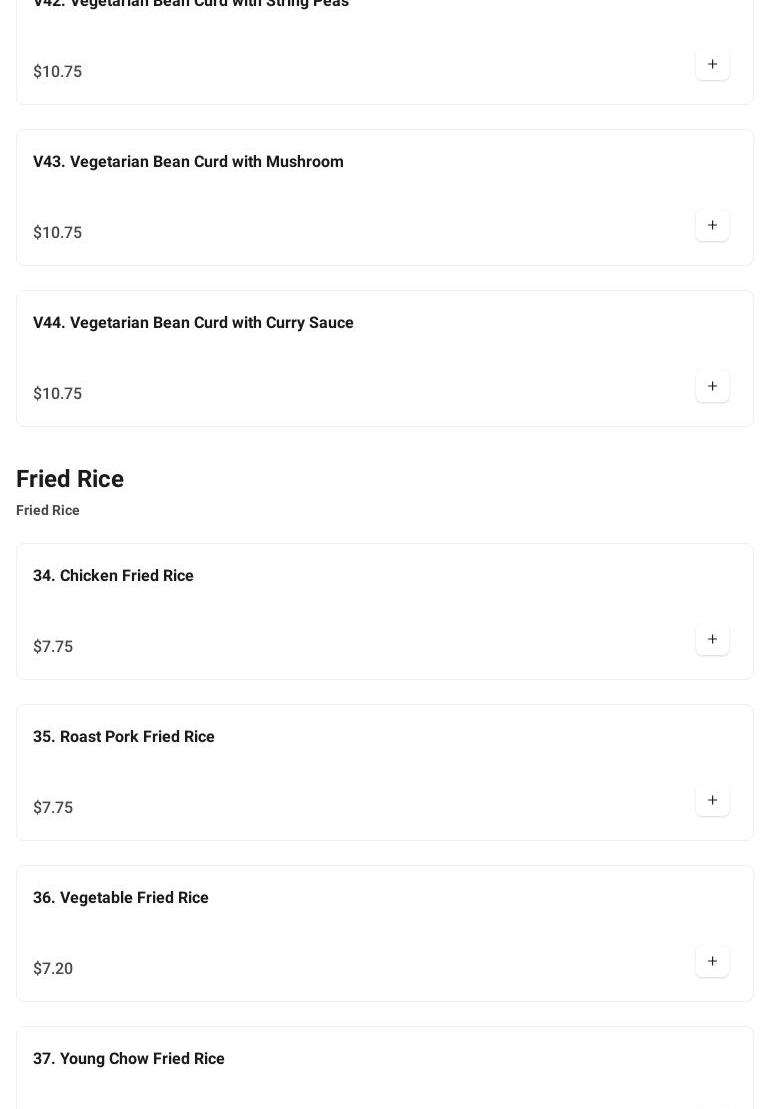Select 36. Vegetable Fried Rice title
This screenshot has width=770, height=1109.
(x=121, y=898)
